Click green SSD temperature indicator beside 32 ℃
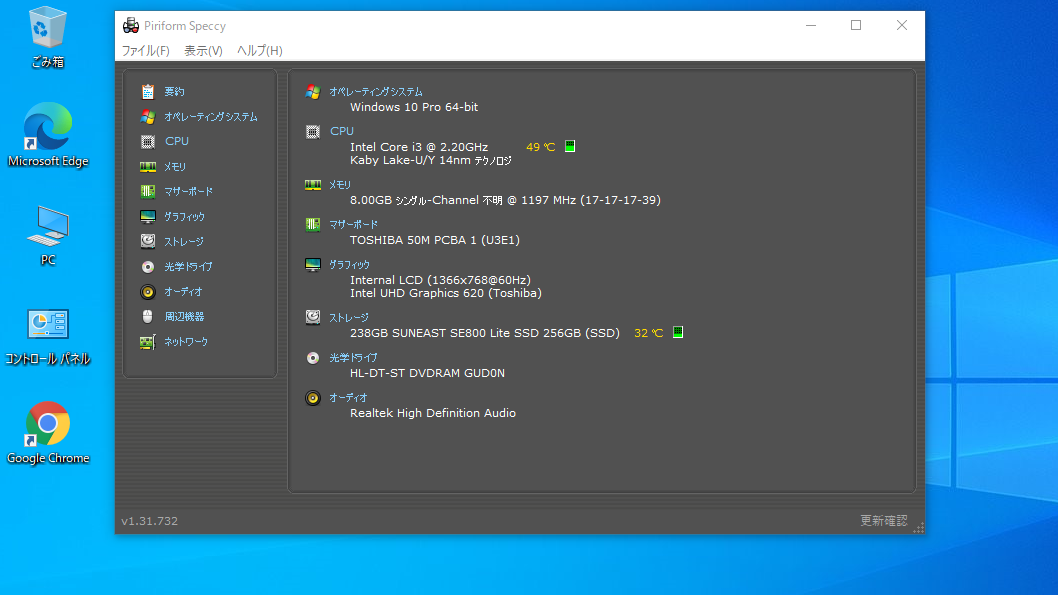 [678, 333]
